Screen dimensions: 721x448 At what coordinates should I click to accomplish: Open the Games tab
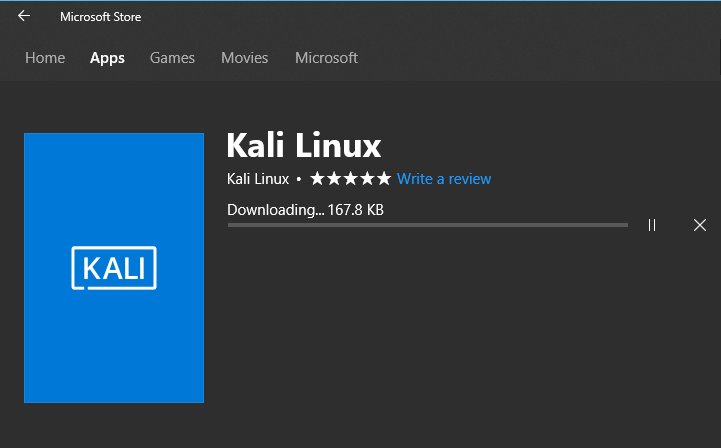pos(172,58)
